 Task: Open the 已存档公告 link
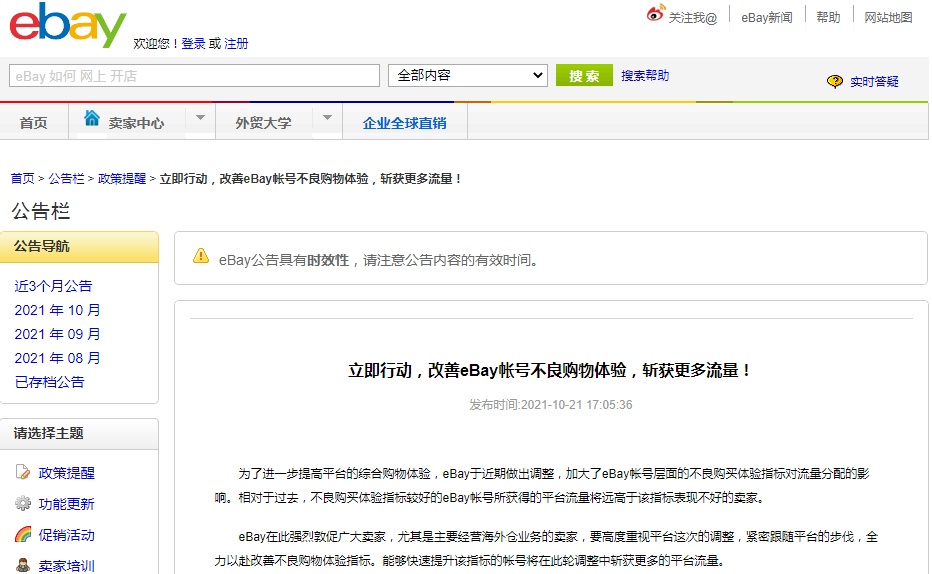(49, 382)
